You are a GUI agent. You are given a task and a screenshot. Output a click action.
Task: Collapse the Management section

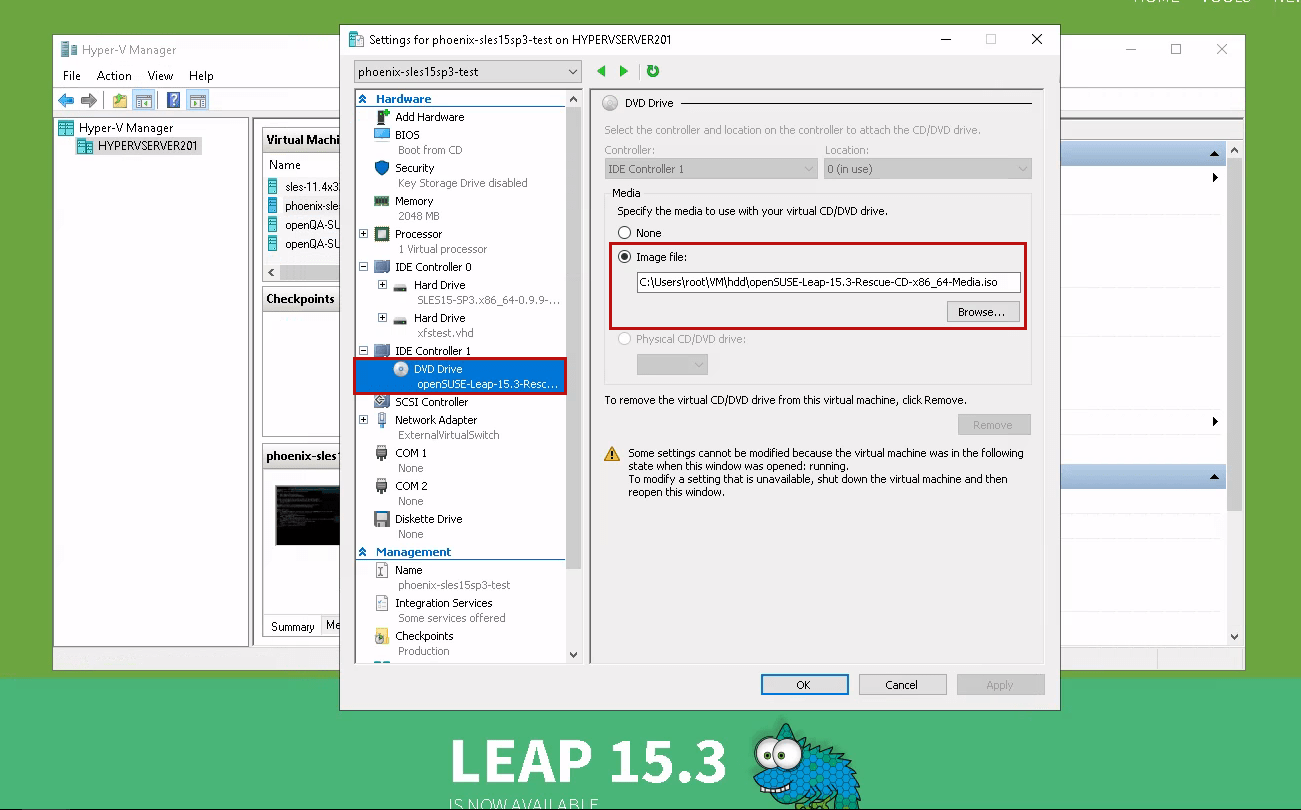[362, 551]
